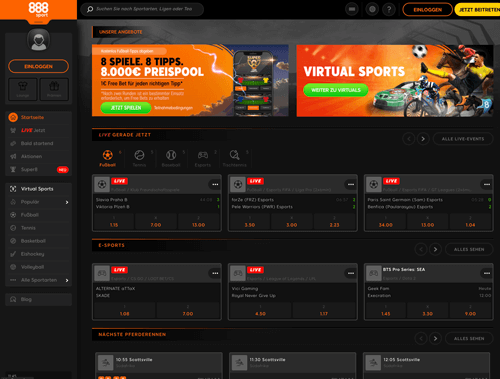Open Aktionen in sidebar
The width and height of the screenshot is (500, 379).
tap(39, 156)
